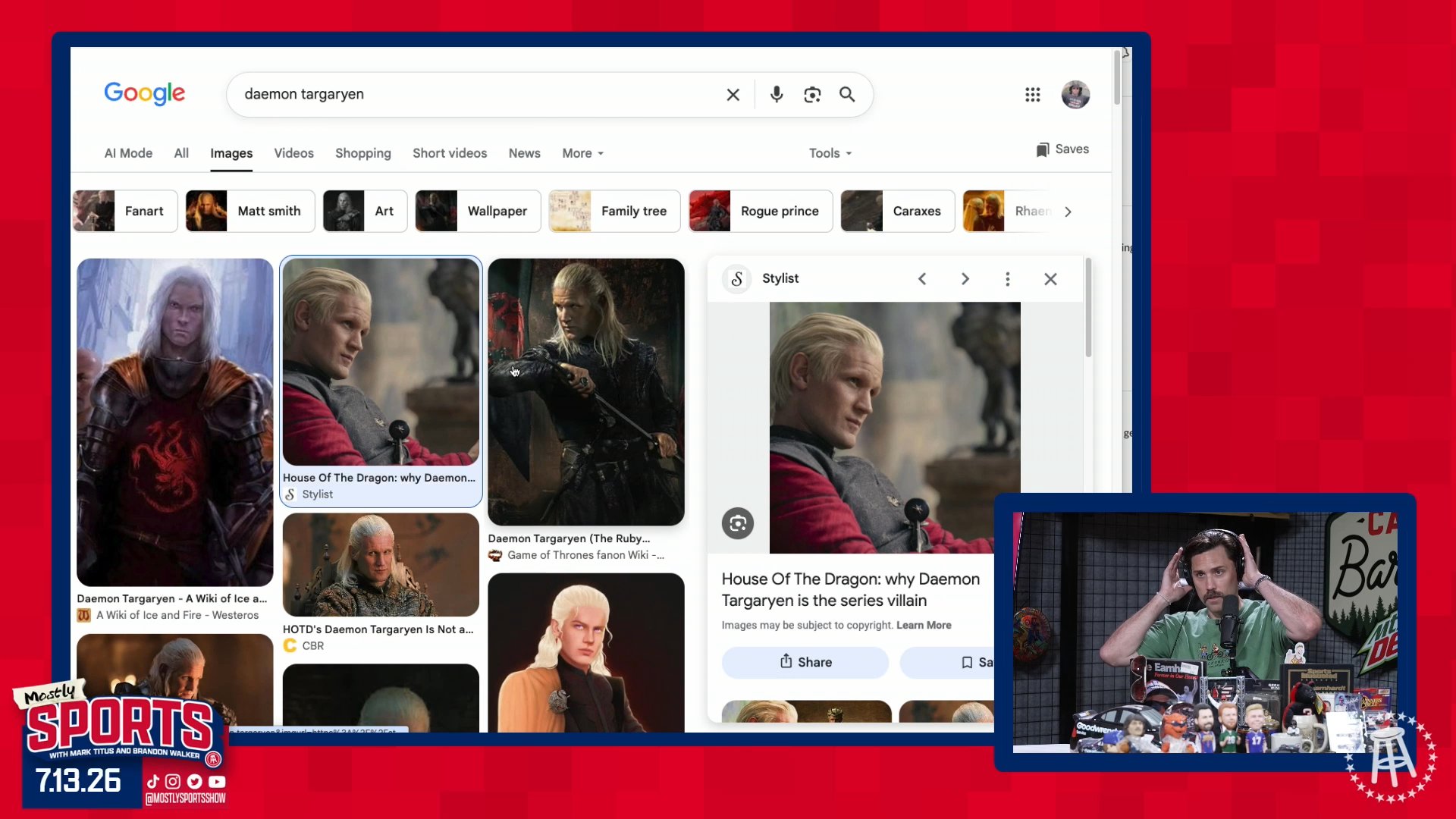
Task: Click the magnifying glass search icon
Action: point(847,95)
